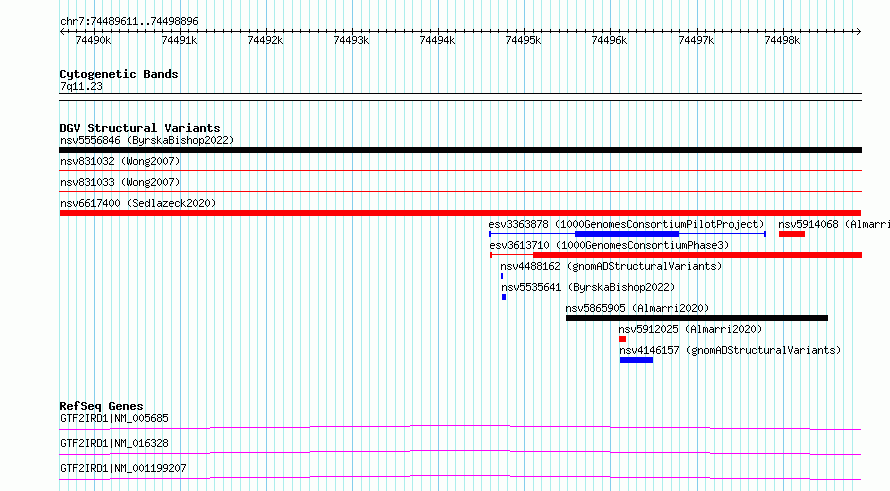Select nsv4146157 (gnomADStructuralVariants) label
The height and width of the screenshot is (491, 890).
[730, 350]
